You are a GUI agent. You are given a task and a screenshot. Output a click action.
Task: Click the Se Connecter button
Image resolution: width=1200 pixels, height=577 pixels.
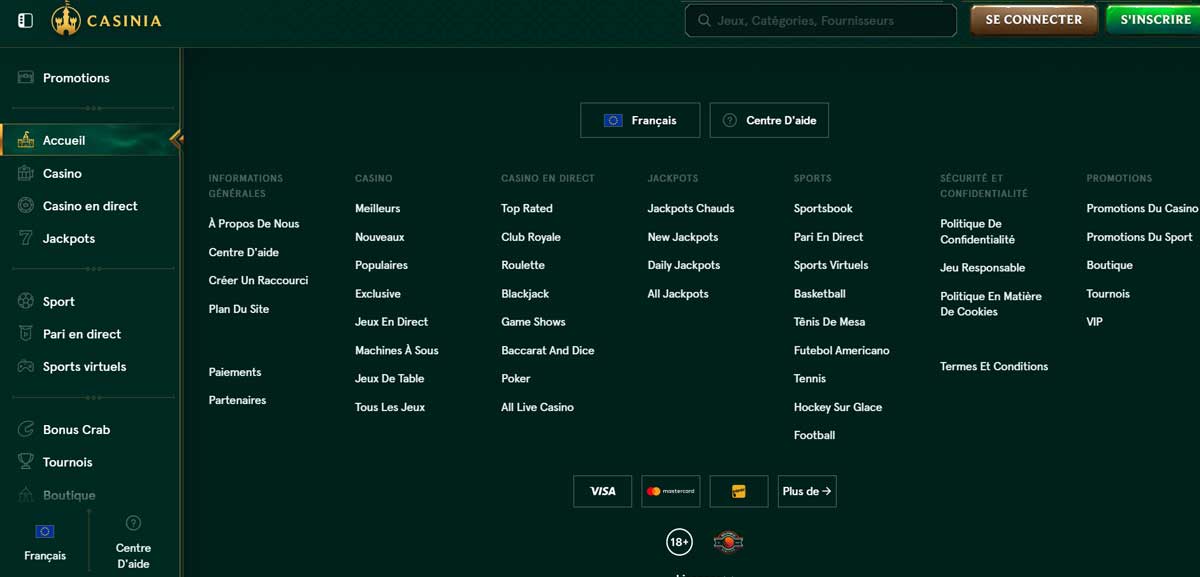coord(1034,19)
